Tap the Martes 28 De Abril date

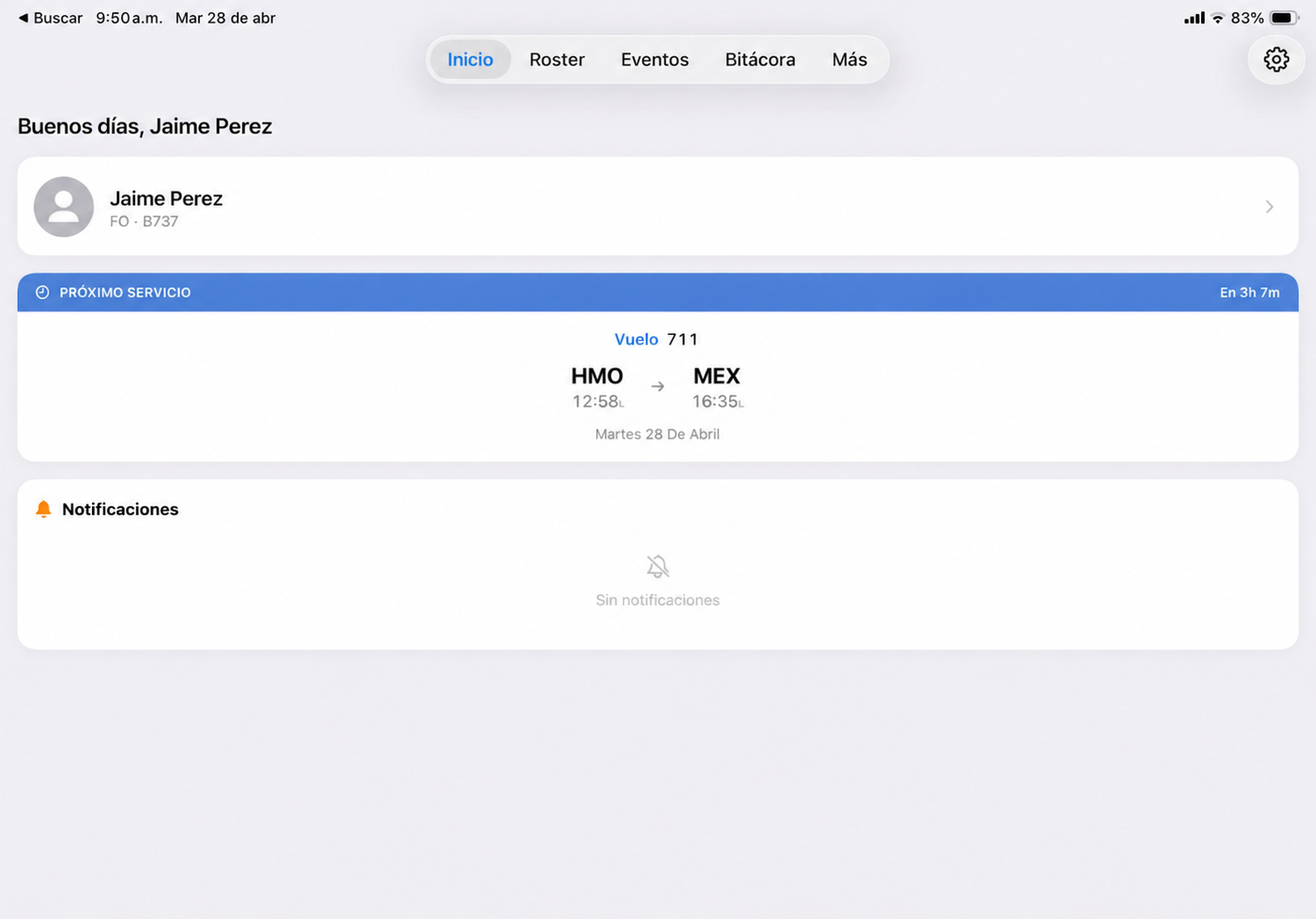(x=658, y=434)
